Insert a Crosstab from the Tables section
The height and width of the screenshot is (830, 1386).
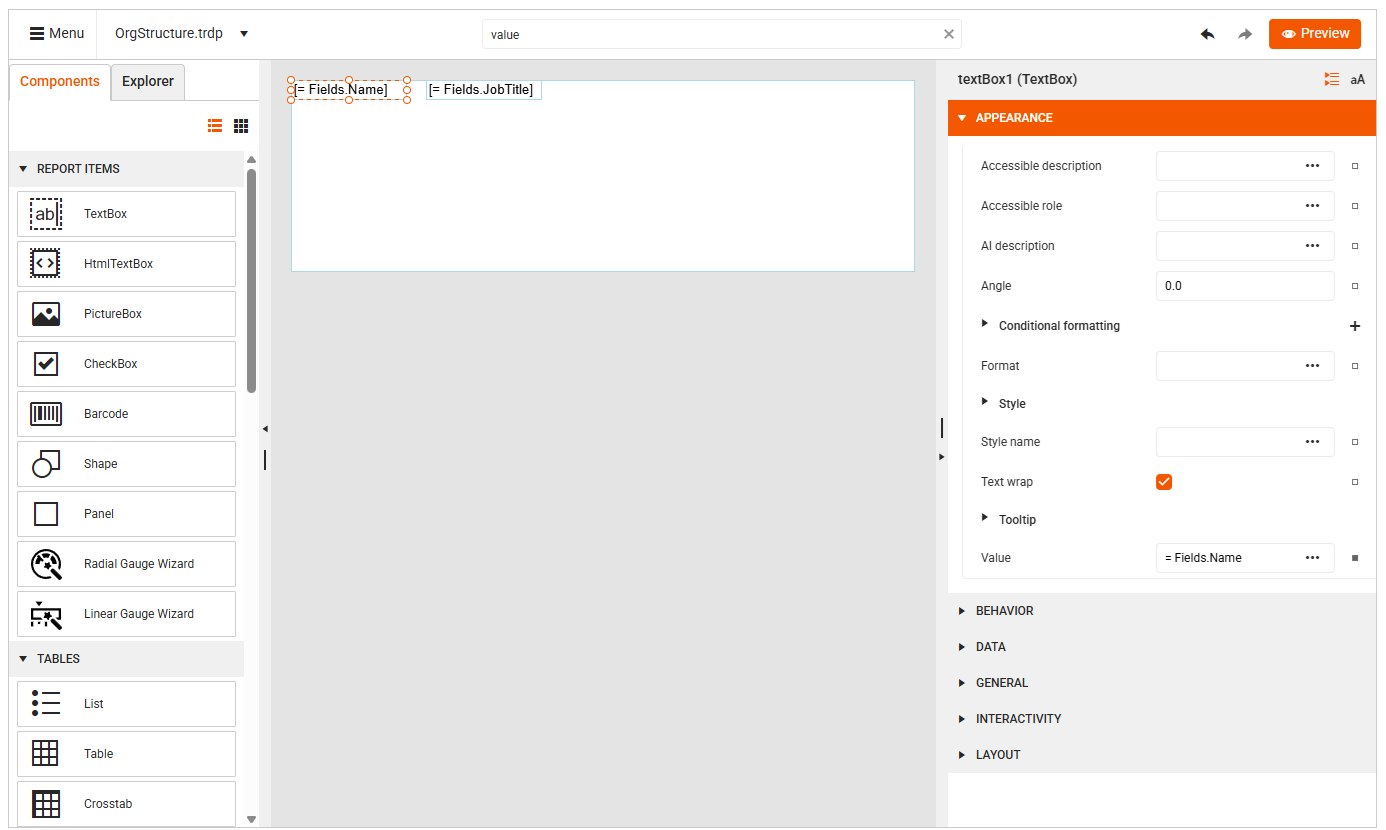pos(126,803)
